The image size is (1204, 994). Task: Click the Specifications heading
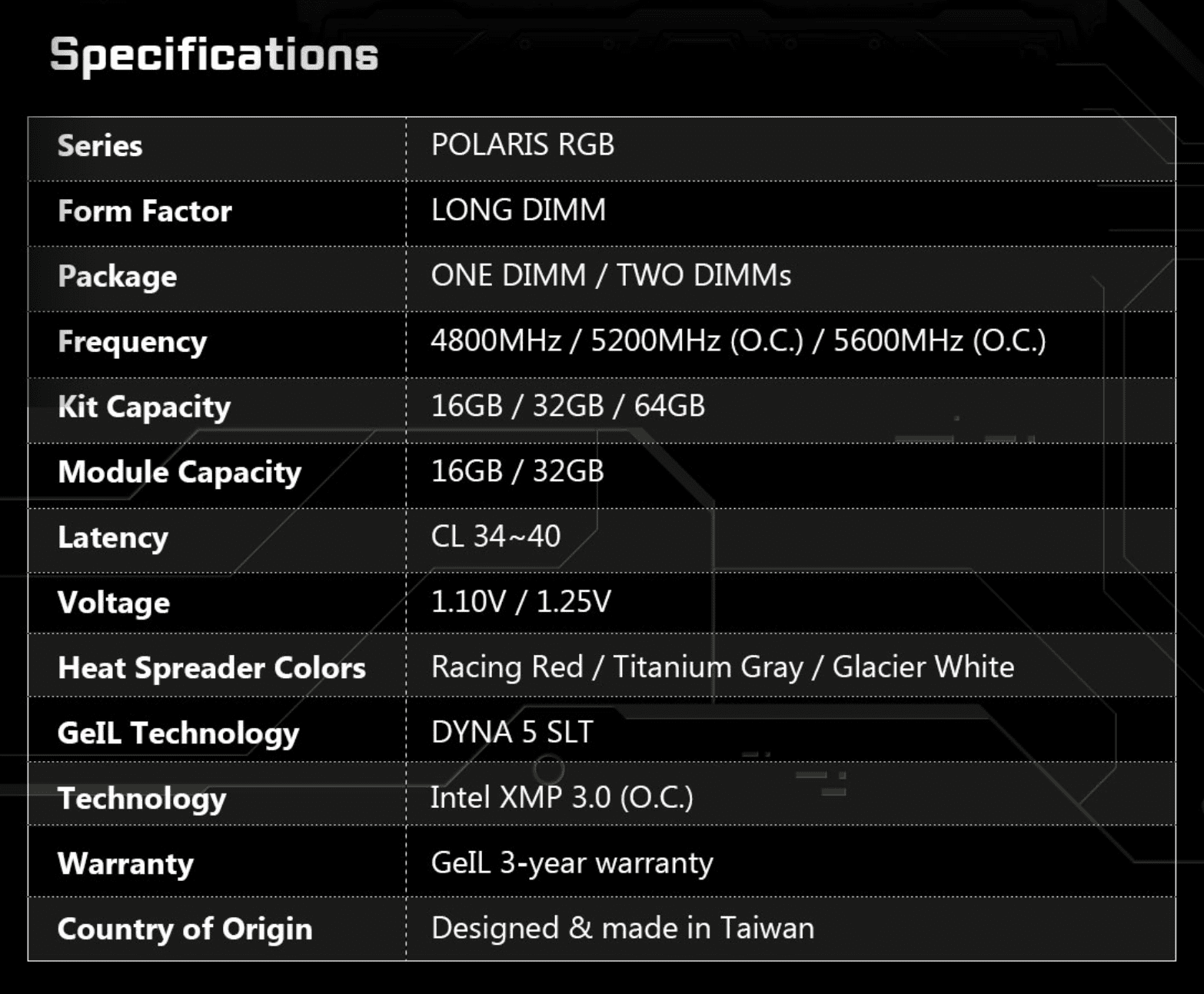[214, 55]
